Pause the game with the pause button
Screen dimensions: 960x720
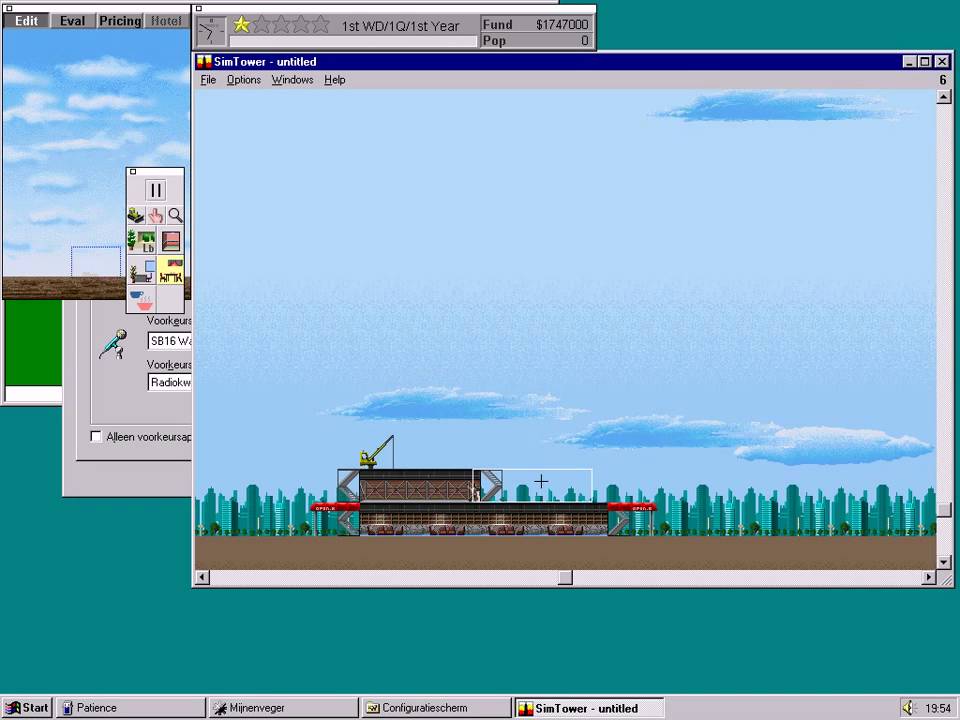(156, 190)
